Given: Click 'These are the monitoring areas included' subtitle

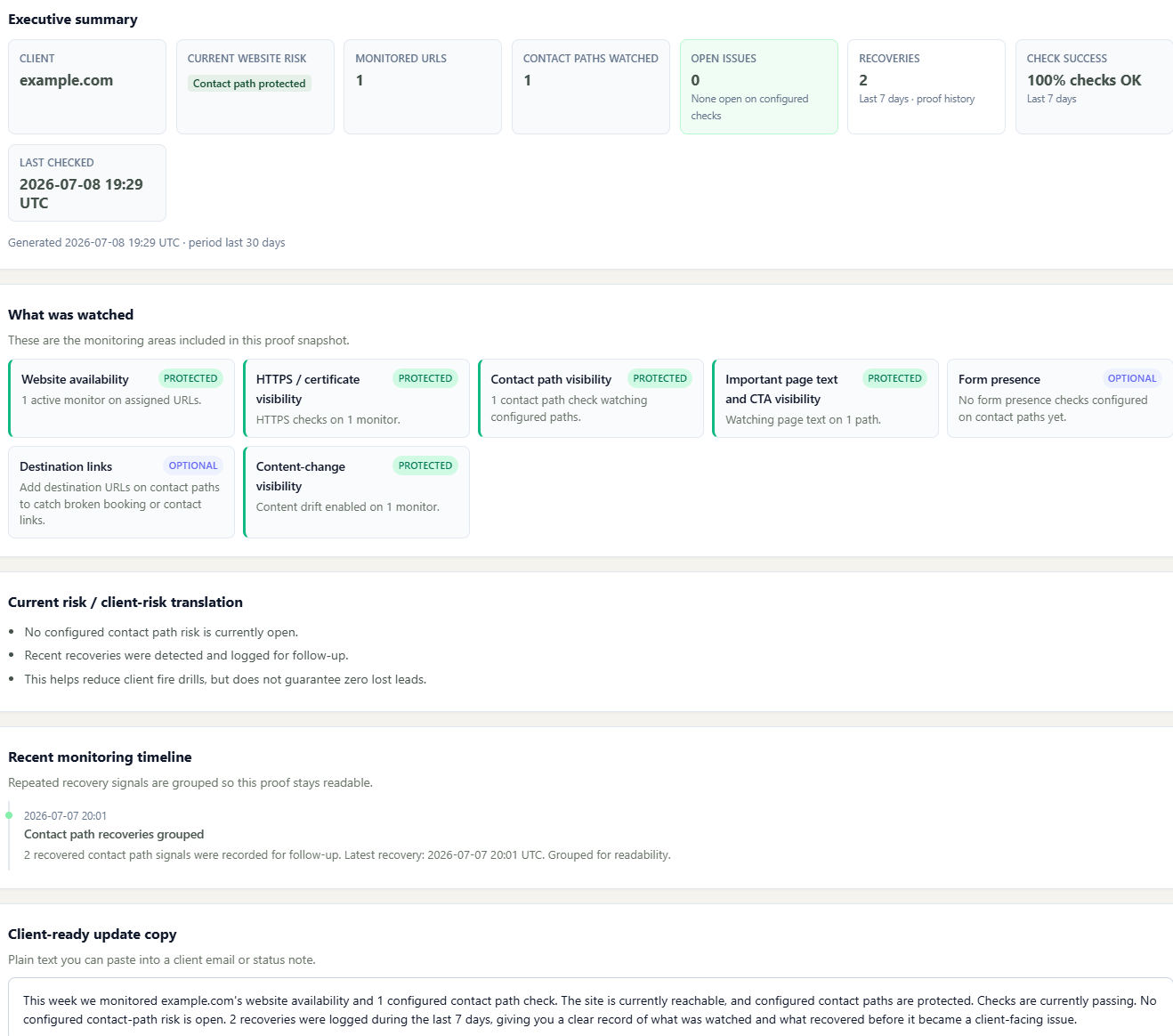Looking at the screenshot, I should [x=179, y=341].
